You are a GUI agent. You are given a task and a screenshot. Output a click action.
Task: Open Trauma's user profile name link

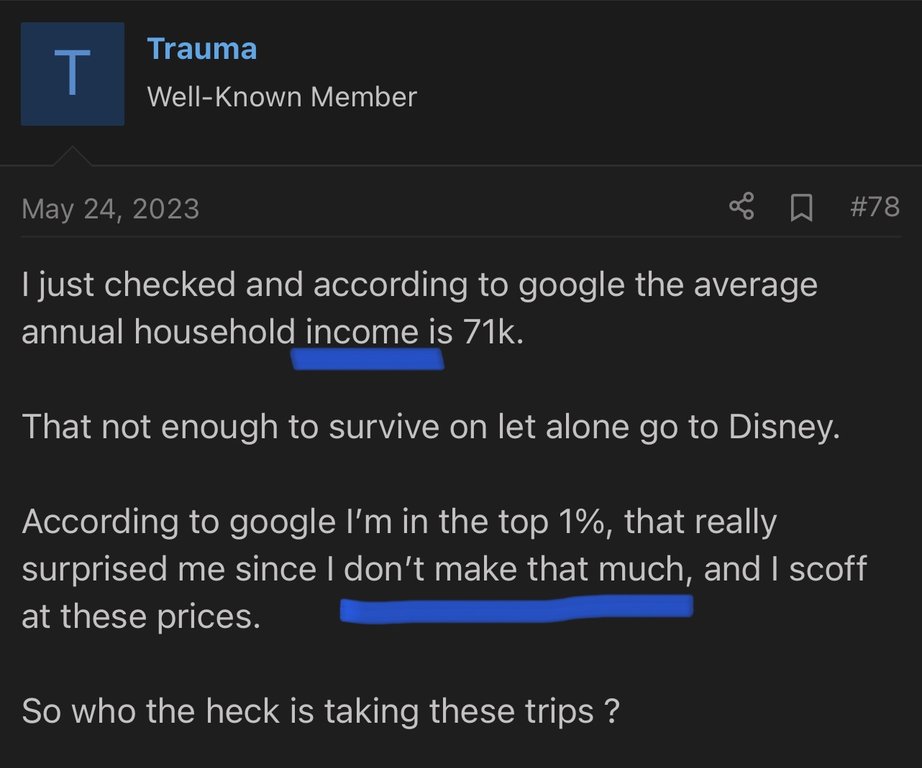202,48
